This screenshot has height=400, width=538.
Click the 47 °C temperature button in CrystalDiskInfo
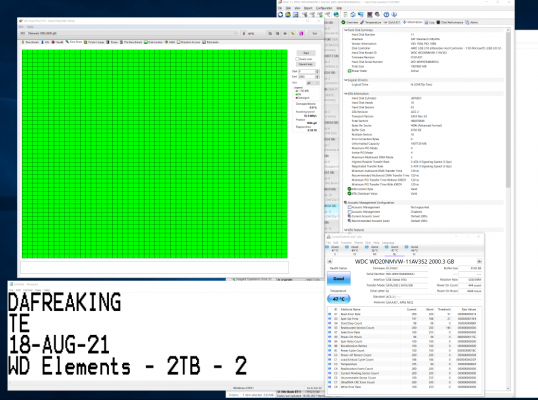coord(339,299)
